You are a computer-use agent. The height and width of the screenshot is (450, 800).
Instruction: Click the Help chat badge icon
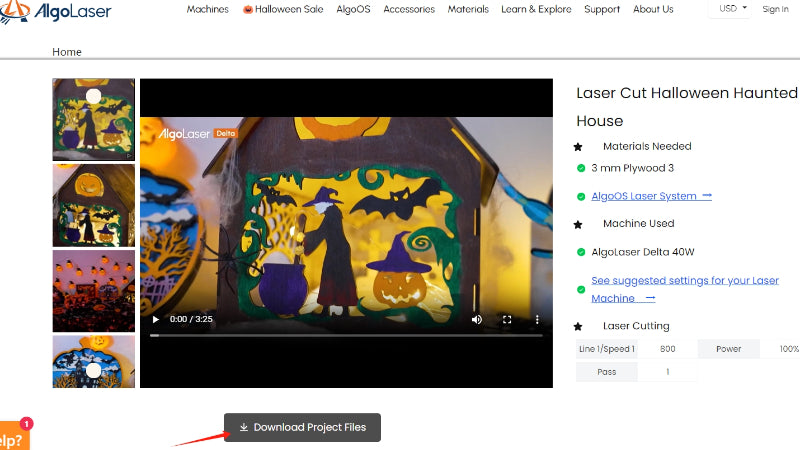pyautogui.click(x=13, y=438)
